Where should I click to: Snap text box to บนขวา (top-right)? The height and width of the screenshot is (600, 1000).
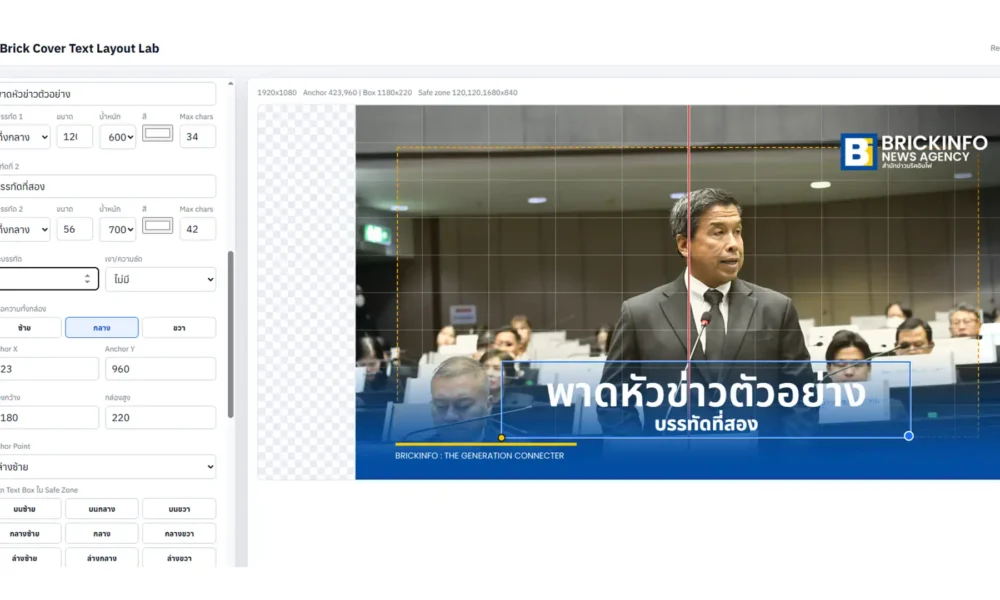coord(179,509)
